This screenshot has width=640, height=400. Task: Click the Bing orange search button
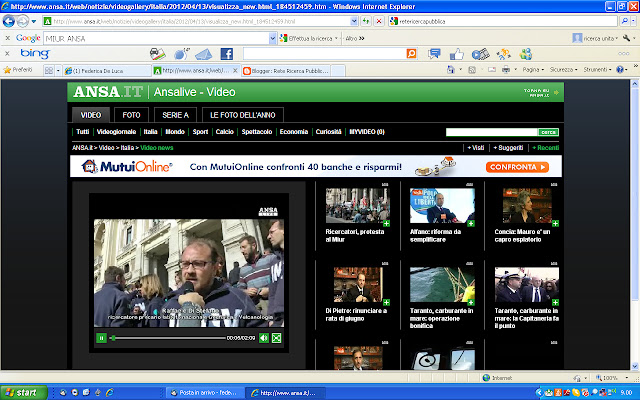[x=411, y=53]
